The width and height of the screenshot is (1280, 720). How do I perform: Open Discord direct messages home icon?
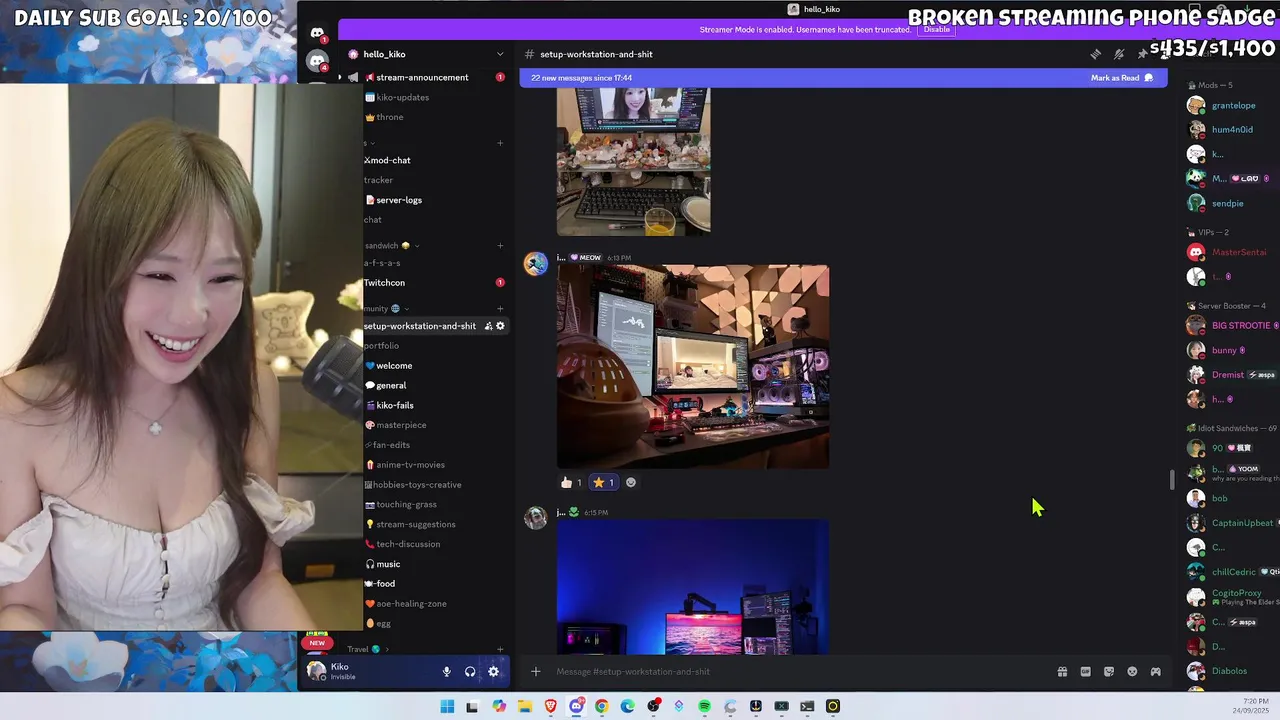[x=317, y=33]
